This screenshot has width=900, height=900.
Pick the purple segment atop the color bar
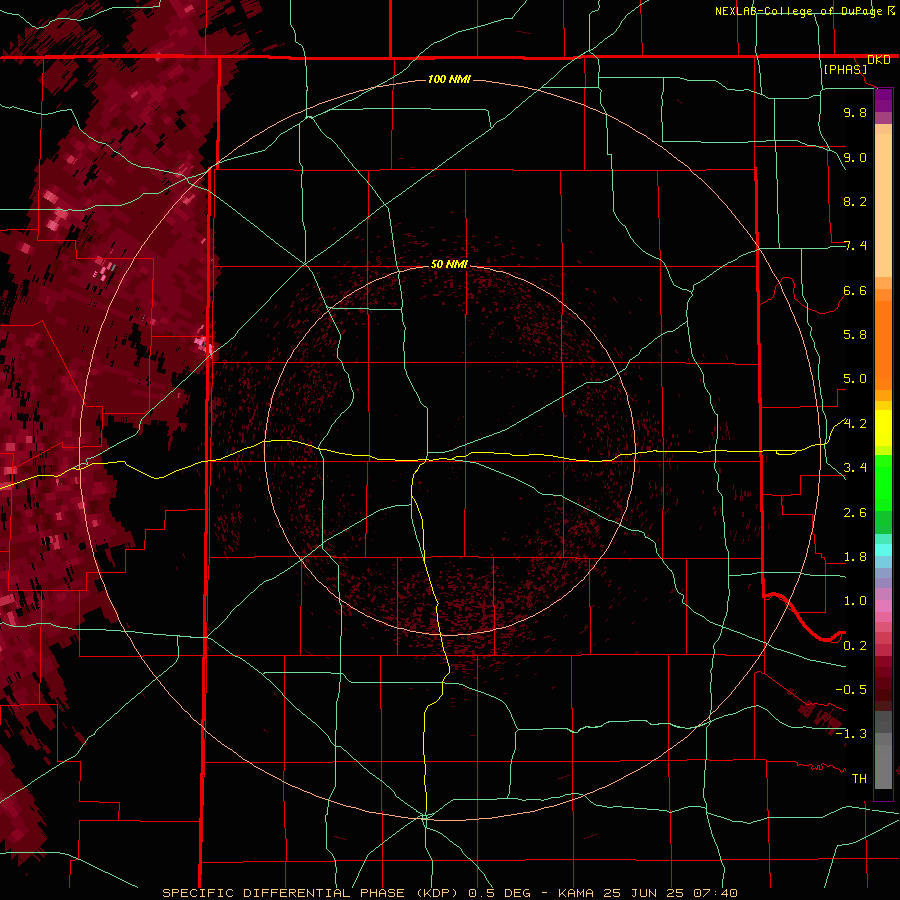point(883,100)
